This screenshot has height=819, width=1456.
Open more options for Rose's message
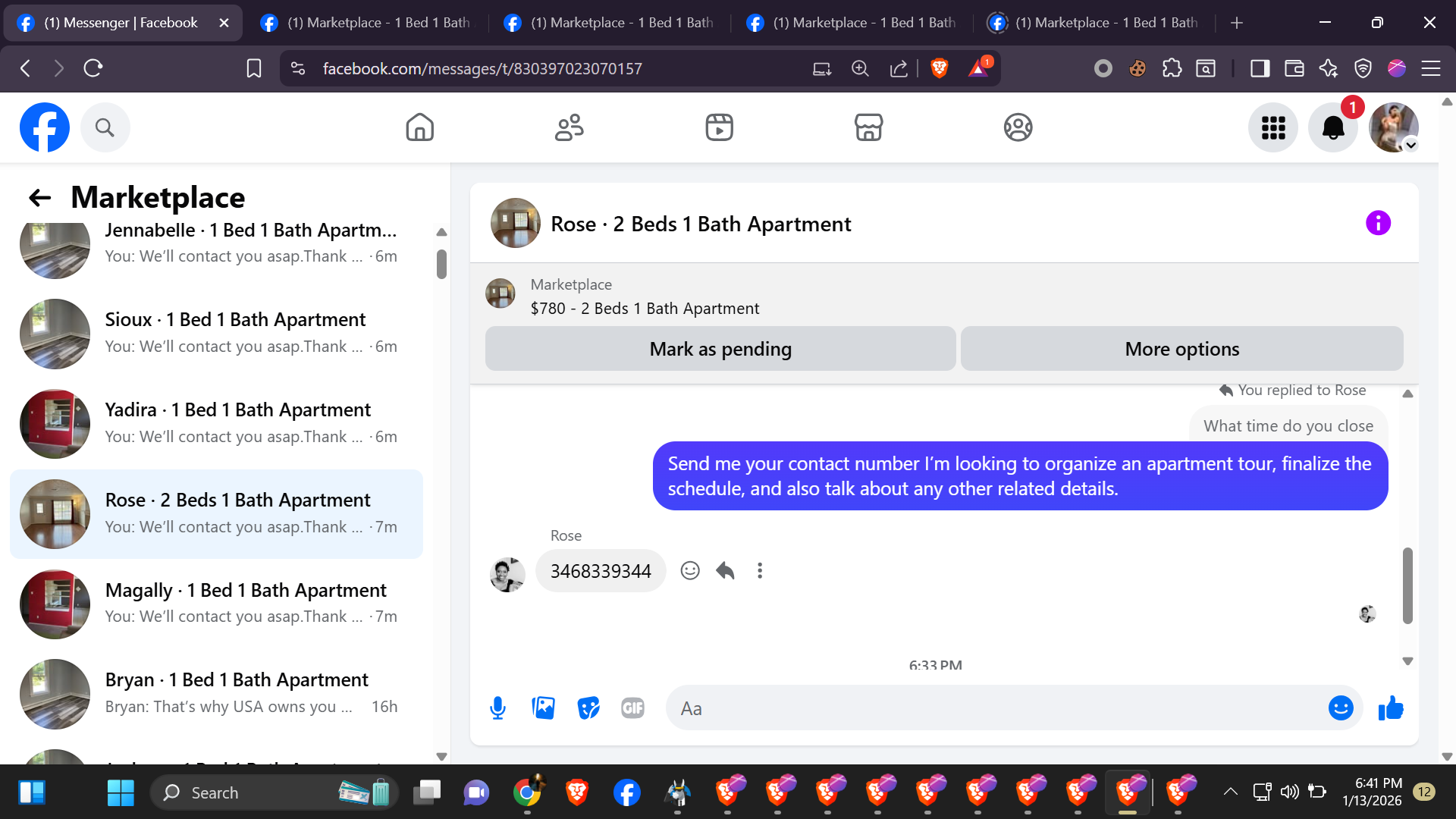760,570
